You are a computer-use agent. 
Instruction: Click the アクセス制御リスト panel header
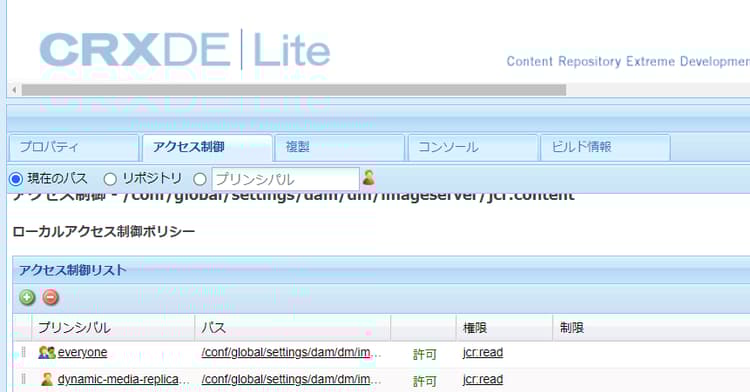[381, 270]
